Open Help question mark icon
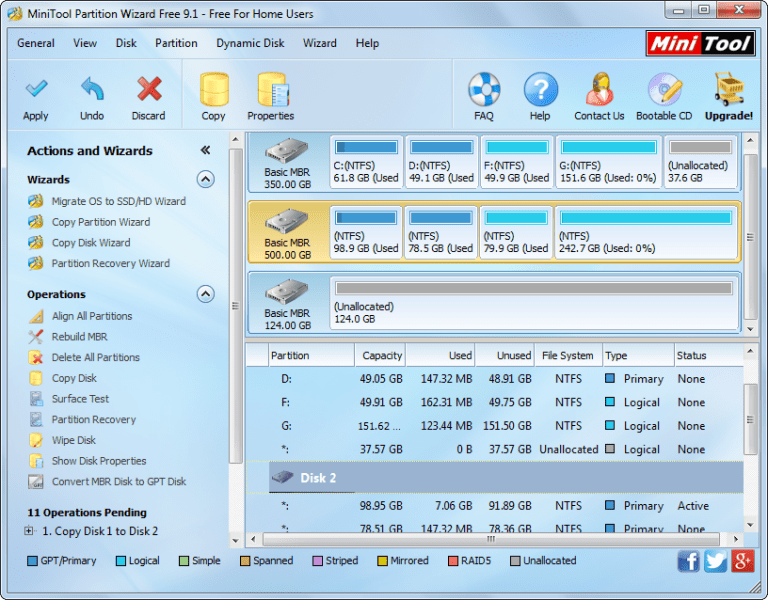The width and height of the screenshot is (768, 600). tap(540, 89)
